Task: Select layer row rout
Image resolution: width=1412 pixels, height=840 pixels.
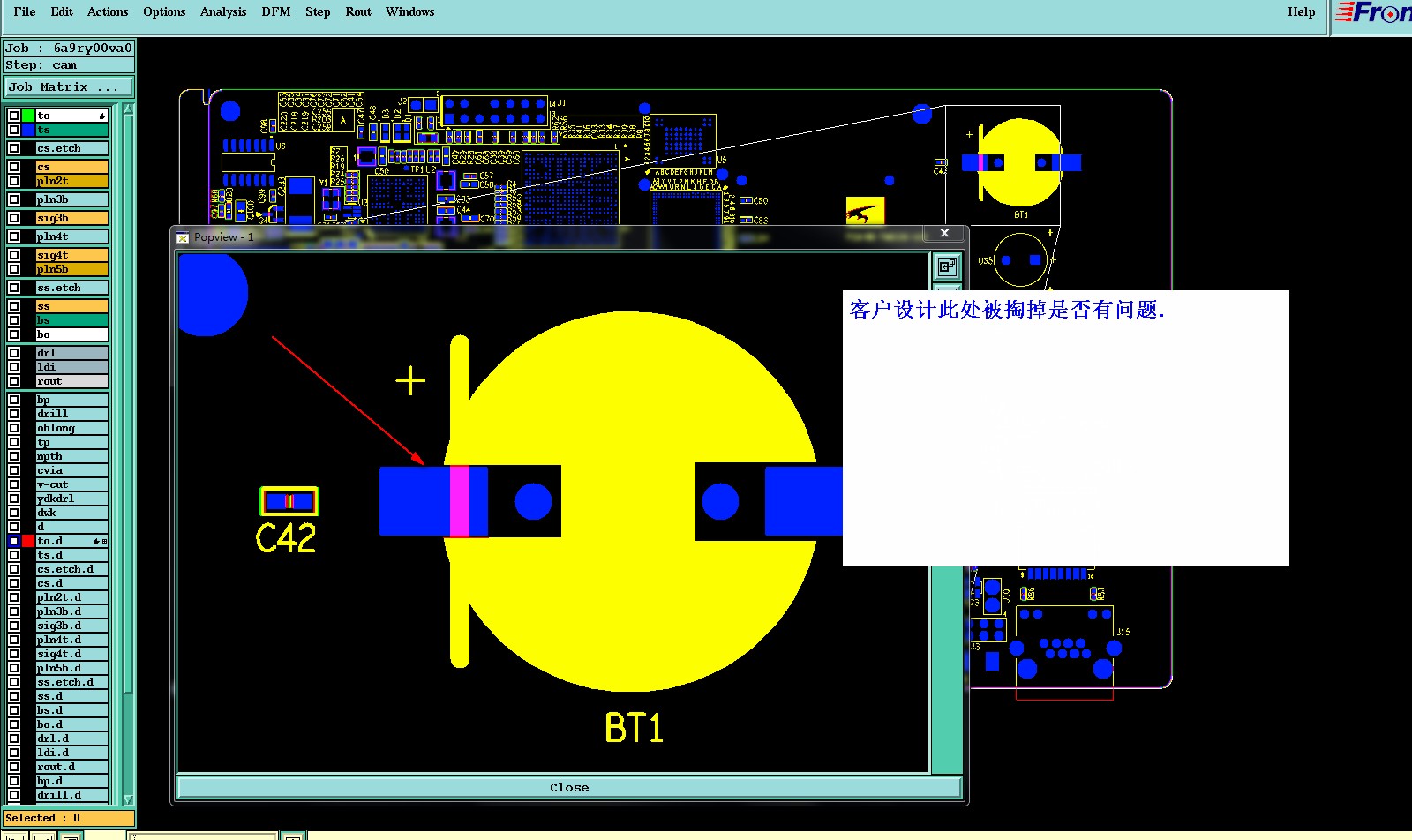Action: click(71, 381)
